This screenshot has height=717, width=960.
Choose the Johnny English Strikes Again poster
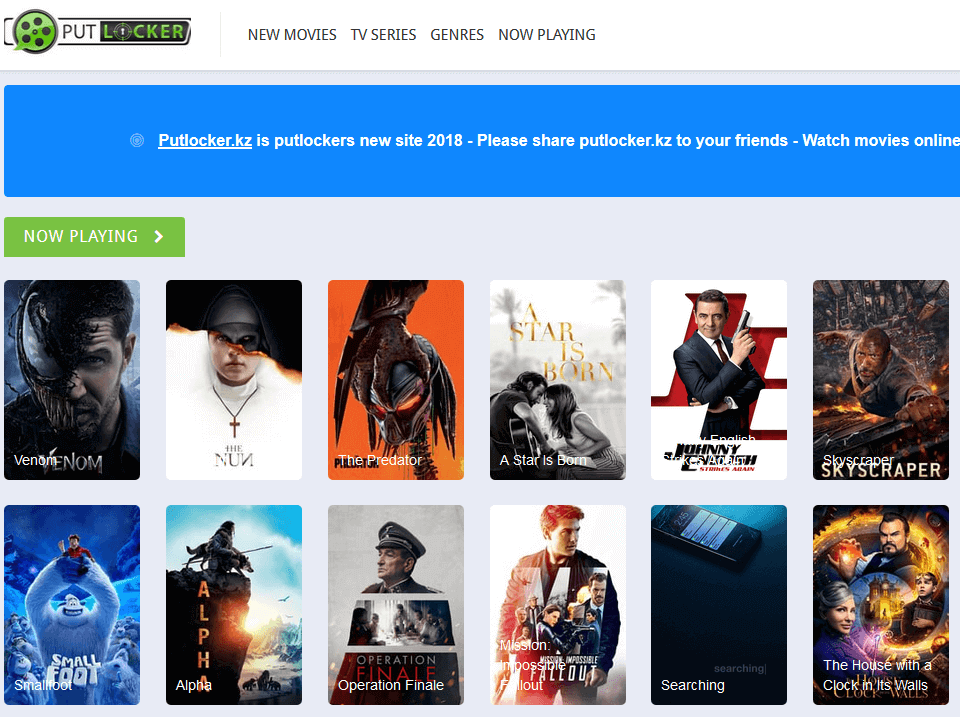click(x=719, y=380)
